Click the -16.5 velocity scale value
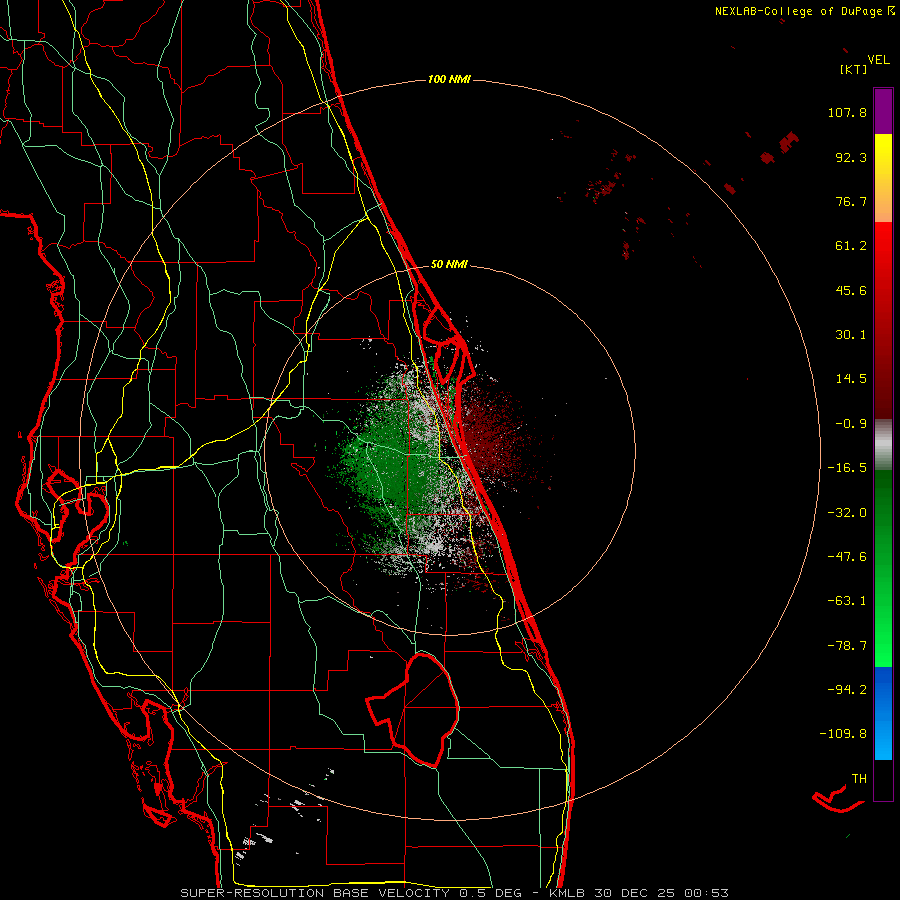This screenshot has height=900, width=900. click(x=847, y=468)
